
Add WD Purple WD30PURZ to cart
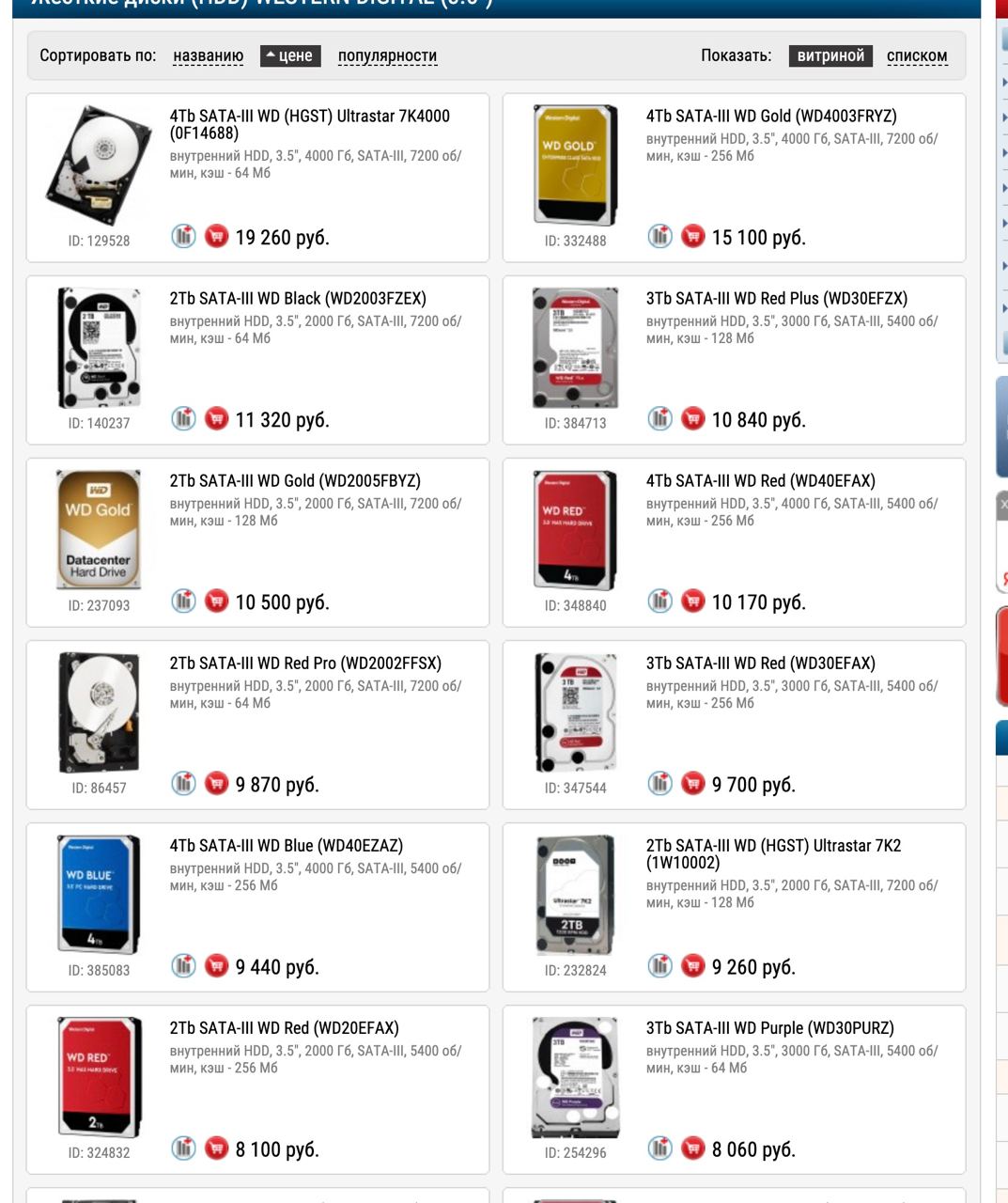tap(693, 1148)
